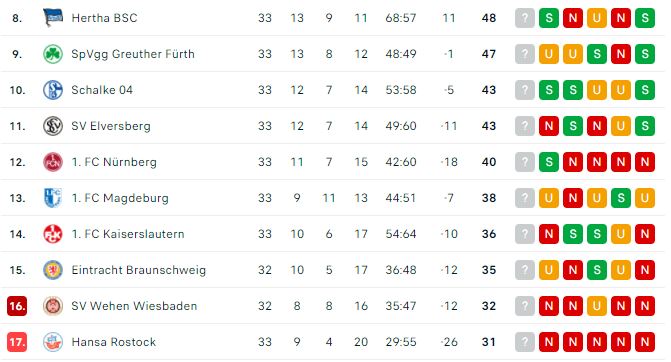671x362 pixels.
Task: Click the 1. FC Nürnberg club crest
Action: (x=53, y=162)
